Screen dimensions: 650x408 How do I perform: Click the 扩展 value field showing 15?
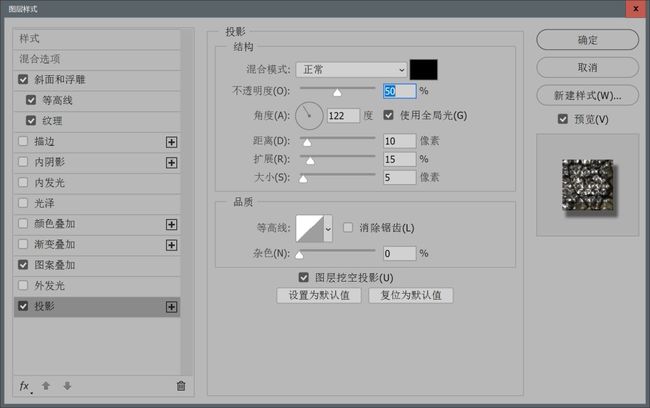(x=400, y=159)
